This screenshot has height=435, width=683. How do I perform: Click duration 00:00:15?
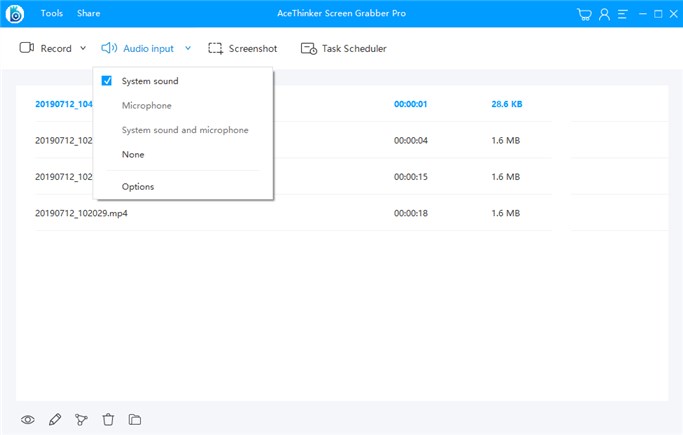411,177
